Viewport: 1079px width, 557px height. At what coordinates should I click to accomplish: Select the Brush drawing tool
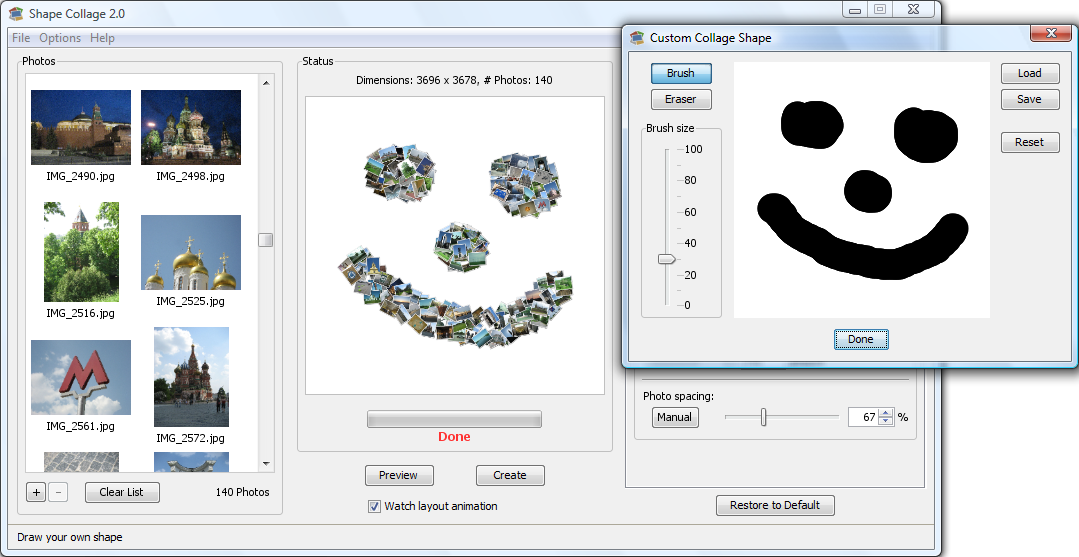pos(680,73)
